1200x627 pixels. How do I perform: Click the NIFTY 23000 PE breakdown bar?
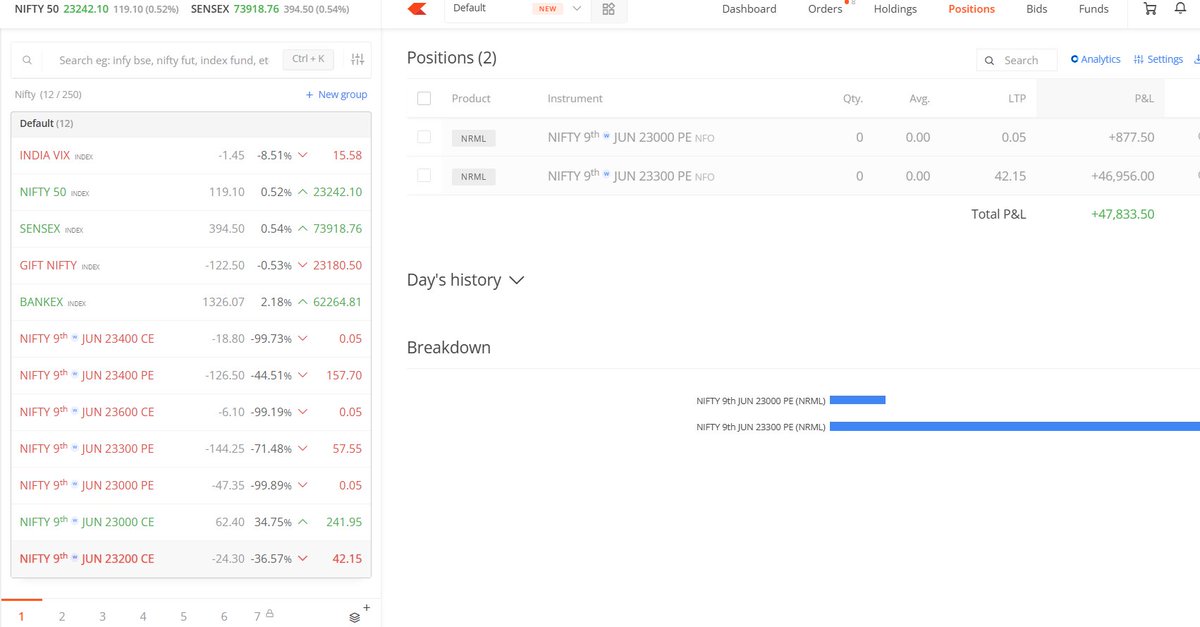pos(858,400)
